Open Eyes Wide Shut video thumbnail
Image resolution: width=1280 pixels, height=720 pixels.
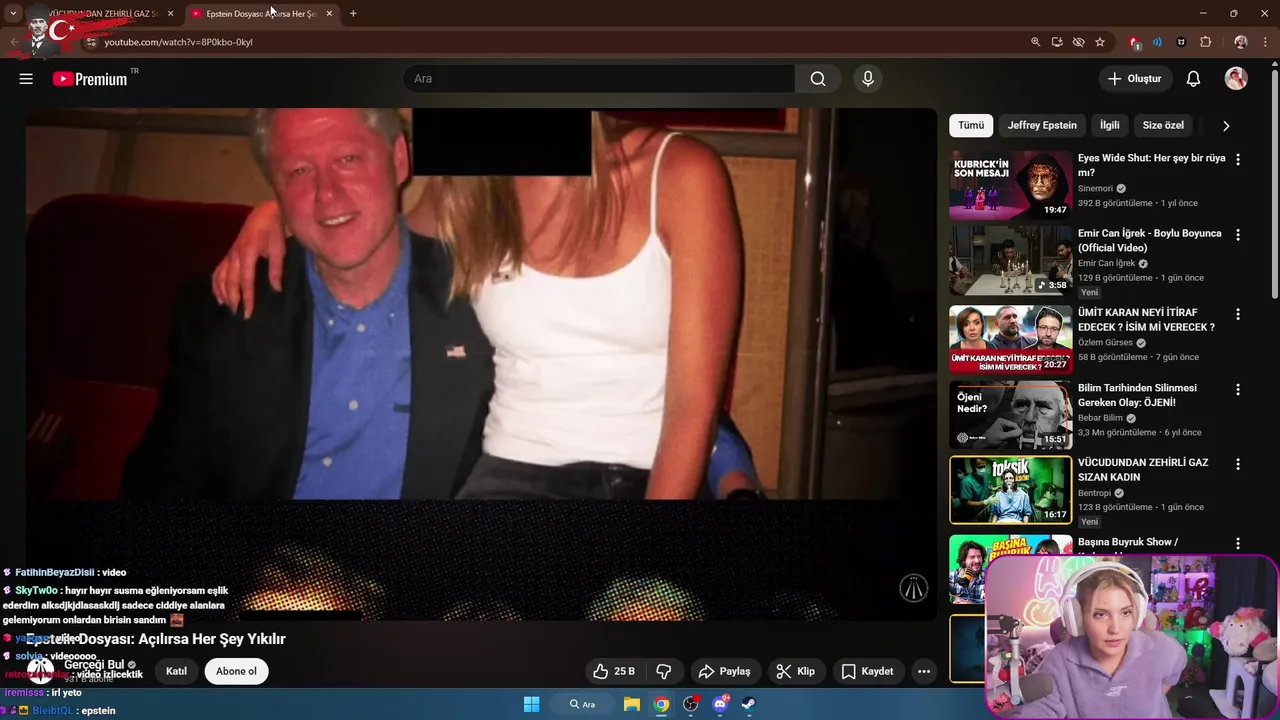pyautogui.click(x=1010, y=185)
